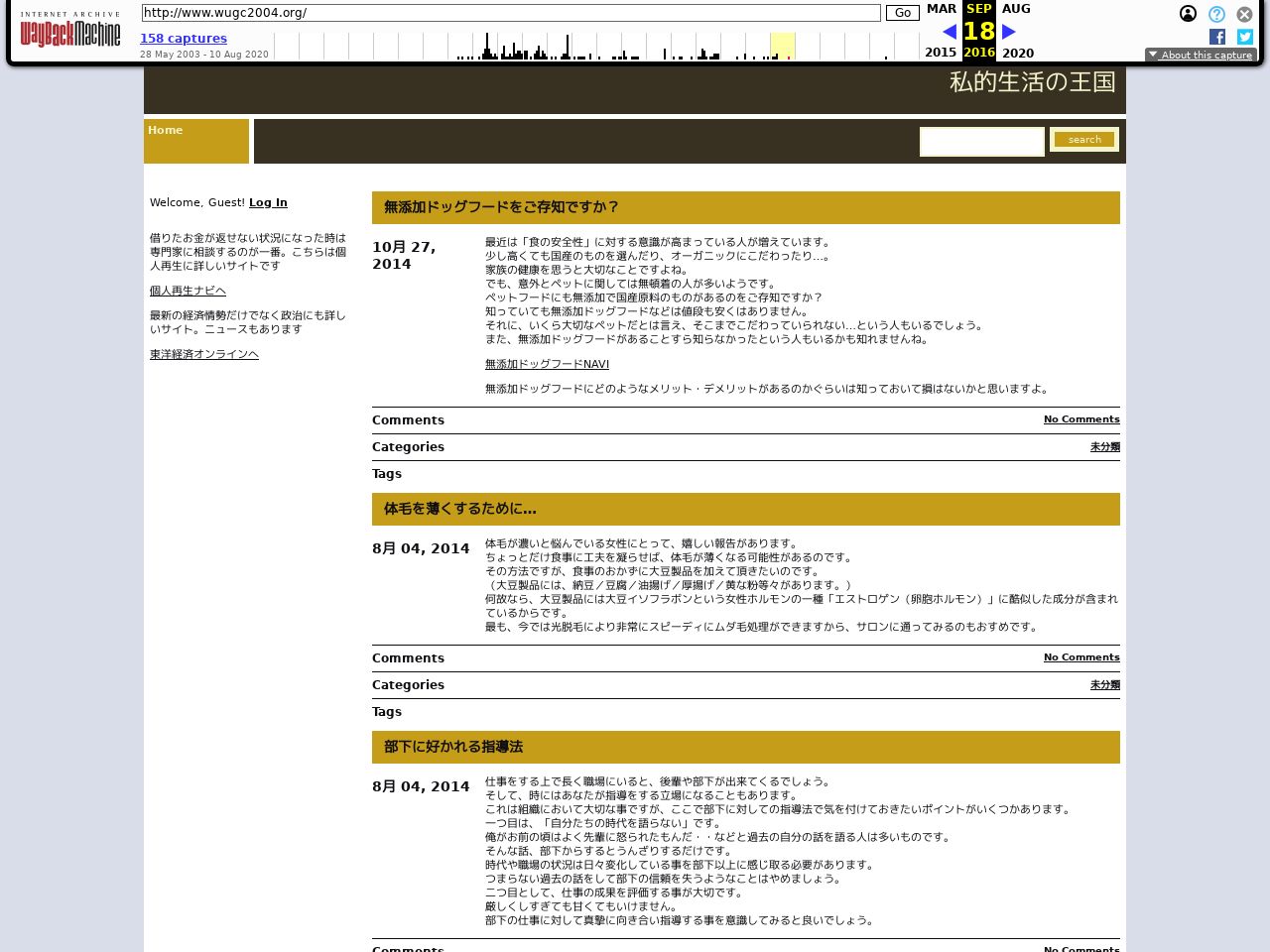Share capture on Twitter
Viewport: 1270px width, 952px height.
(x=1244, y=37)
